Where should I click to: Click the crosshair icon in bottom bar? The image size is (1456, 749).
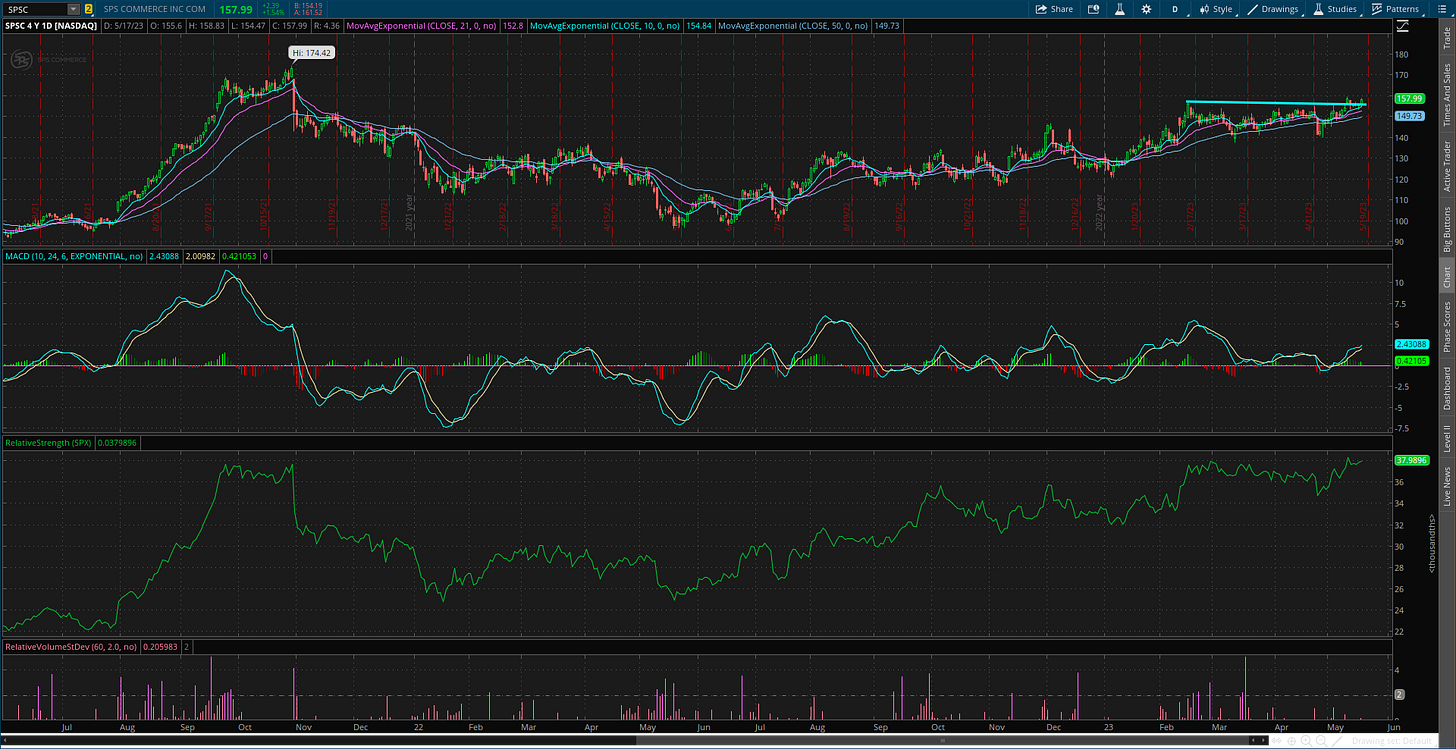(x=1291, y=741)
